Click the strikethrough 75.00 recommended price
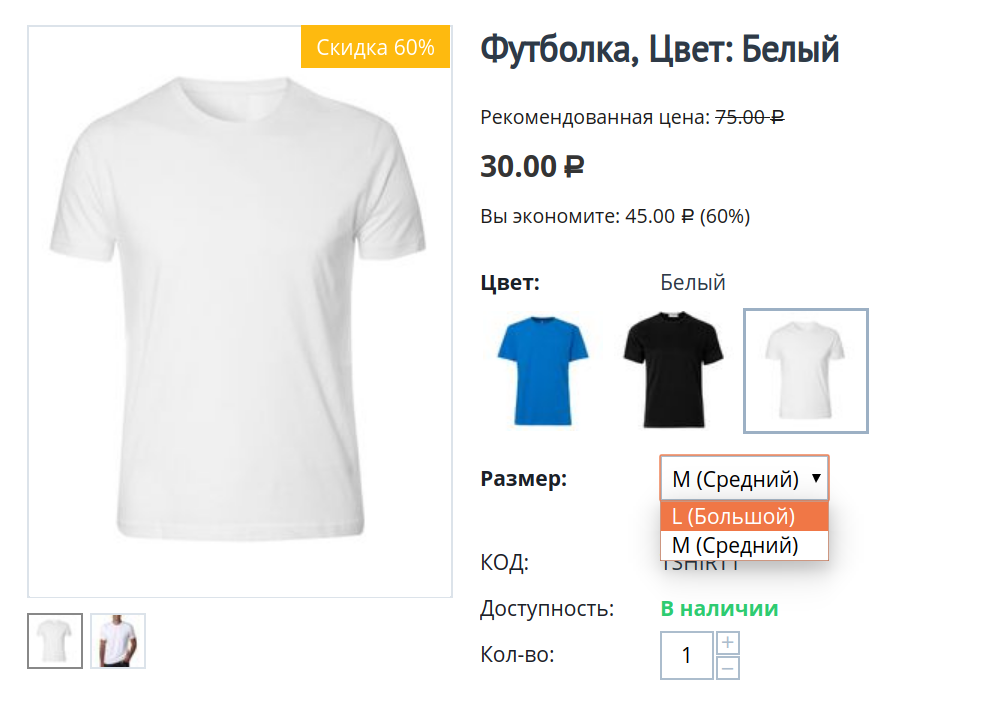This screenshot has width=1001, height=706. [749, 117]
